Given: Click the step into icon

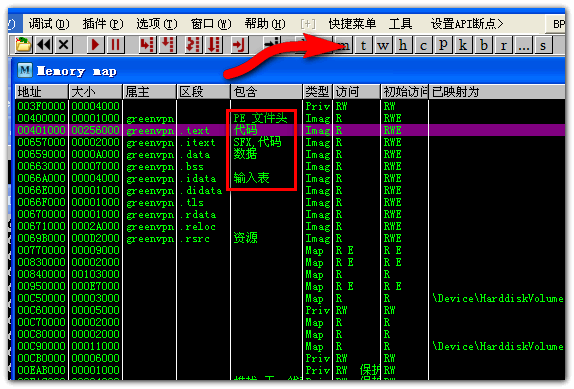Looking at the screenshot, I should (148, 45).
